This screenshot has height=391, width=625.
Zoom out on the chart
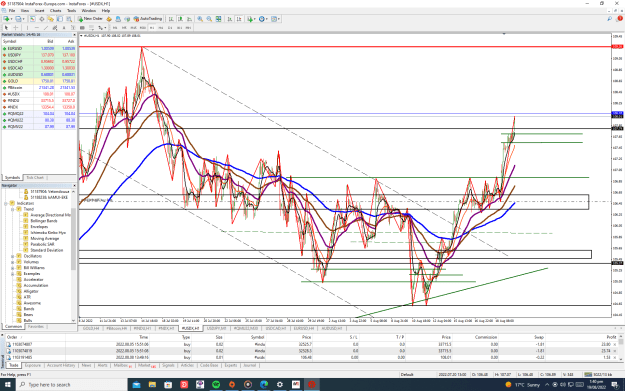[209, 19]
